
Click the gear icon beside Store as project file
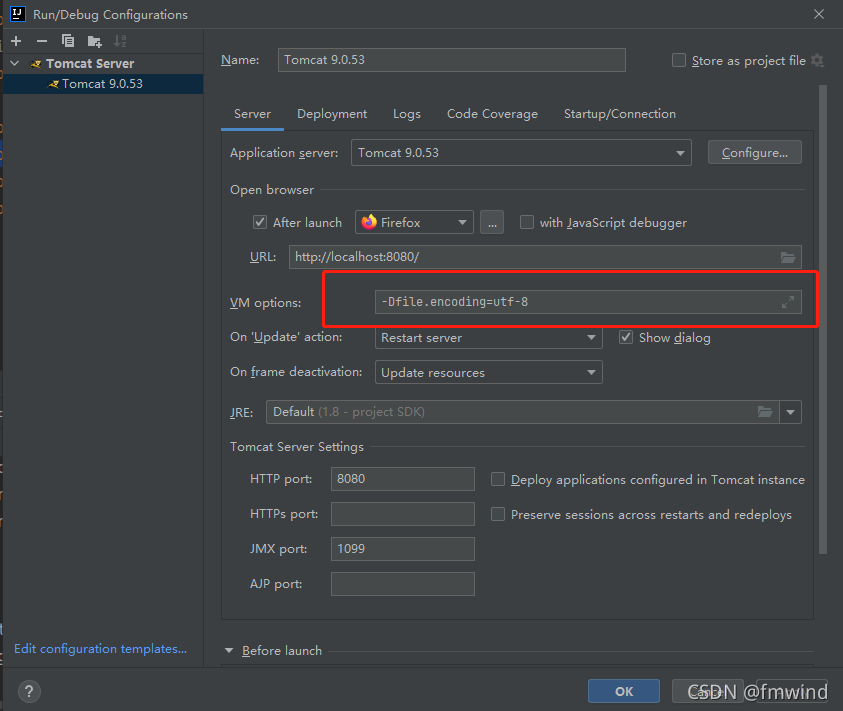[x=817, y=61]
